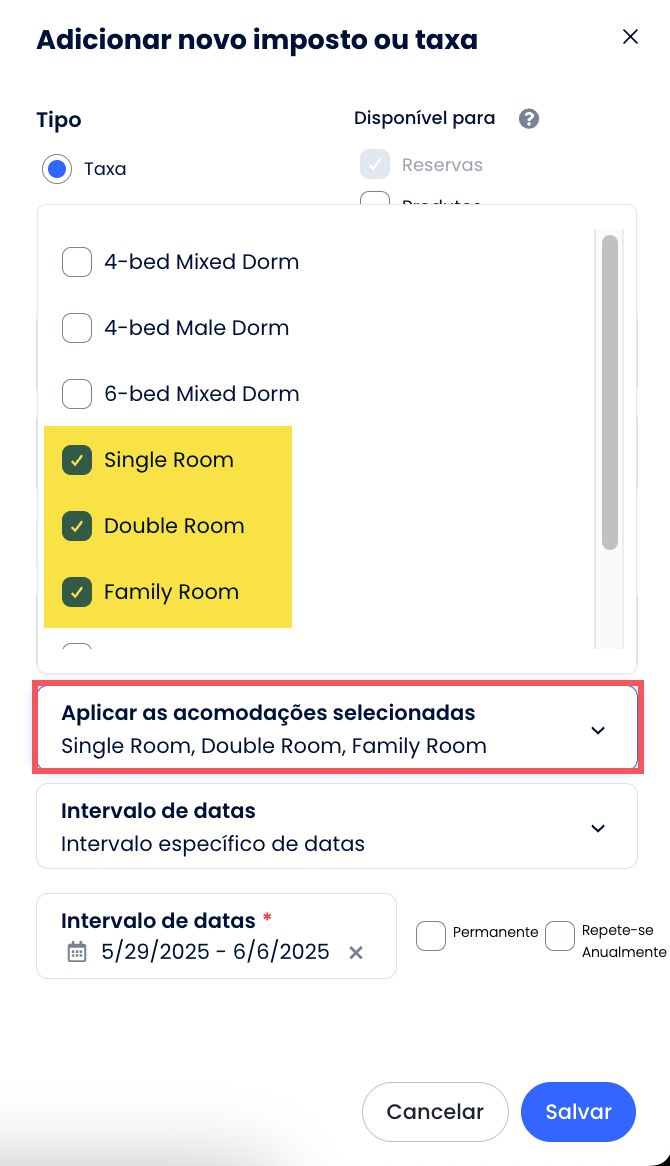The width and height of the screenshot is (670, 1166).
Task: Click the help question mark icon
Action: (x=529, y=119)
